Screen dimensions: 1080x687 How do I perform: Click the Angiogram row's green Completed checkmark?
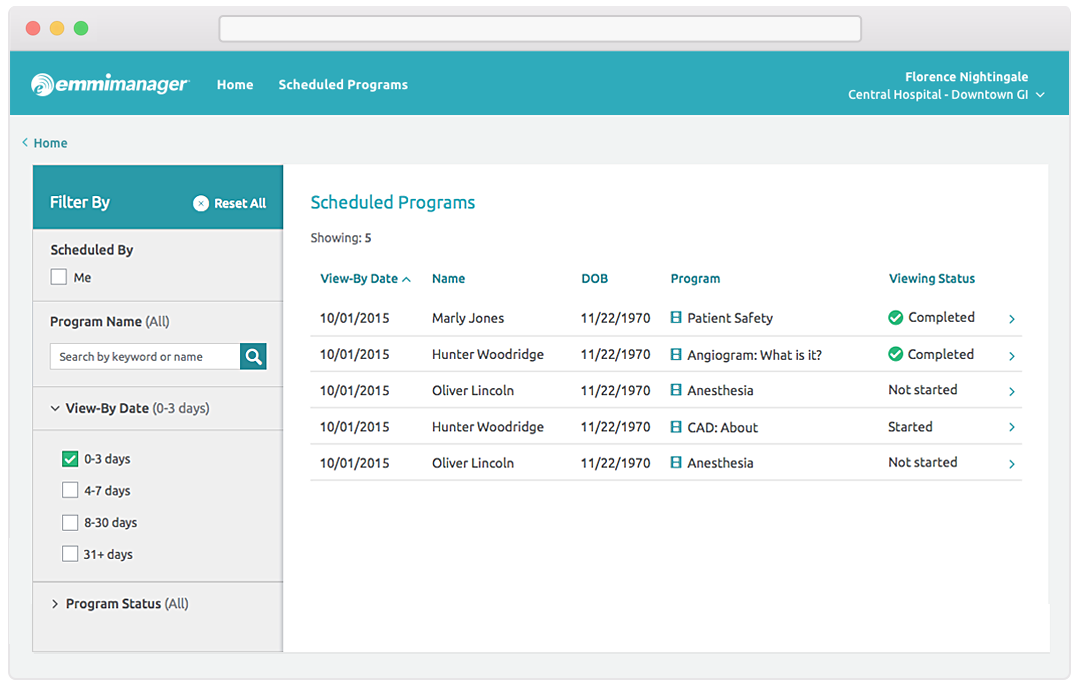pyautogui.click(x=895, y=355)
